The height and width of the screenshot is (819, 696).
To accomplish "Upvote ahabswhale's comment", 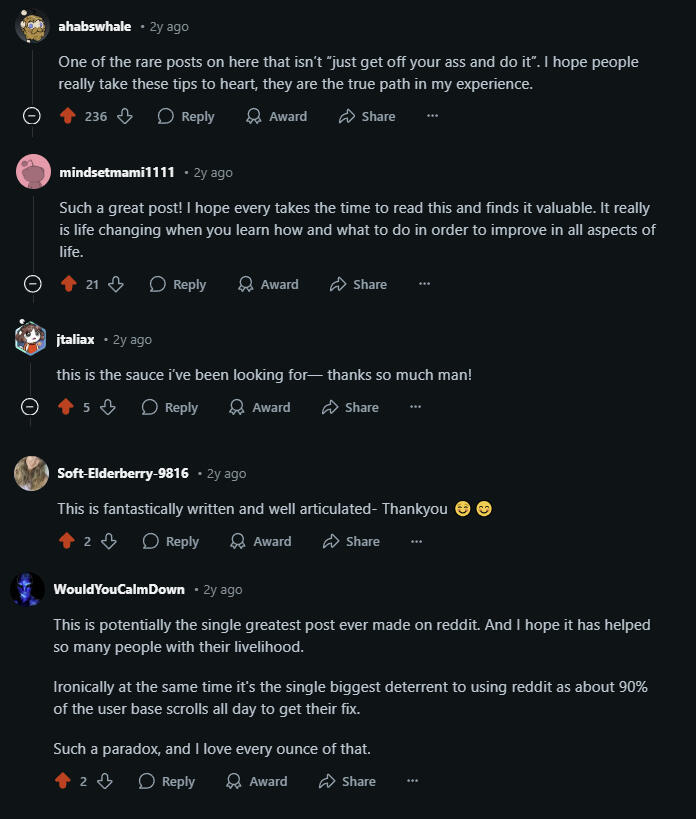I will [x=68, y=116].
